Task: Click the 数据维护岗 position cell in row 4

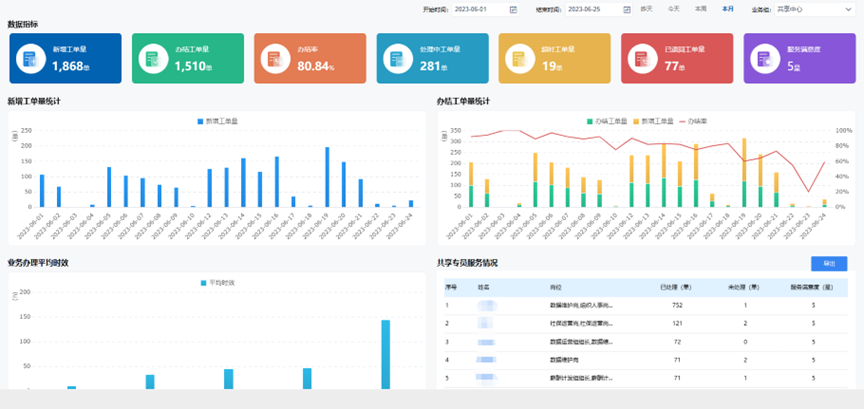Action: click(564, 360)
